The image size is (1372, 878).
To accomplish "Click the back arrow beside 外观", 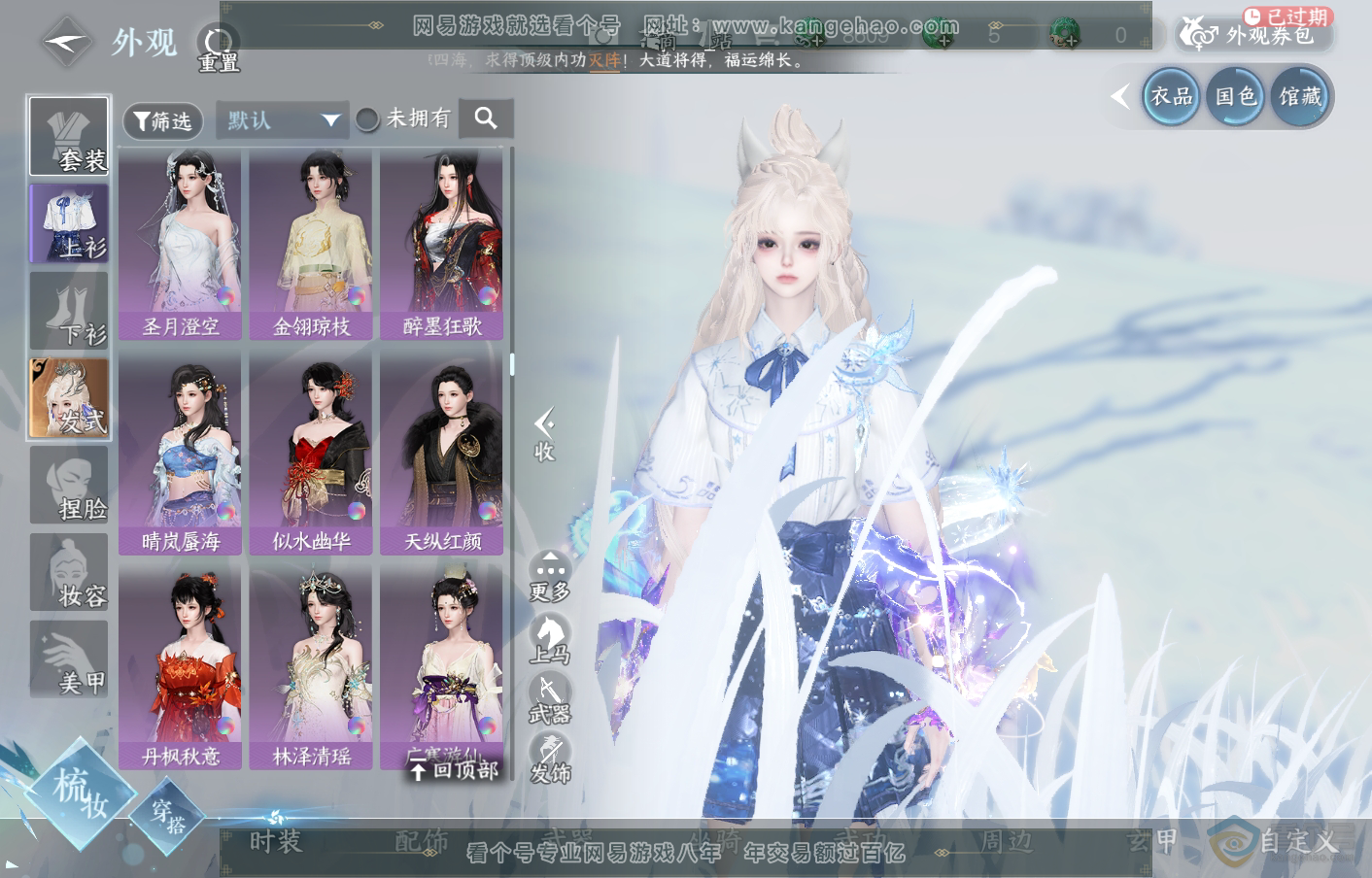I will pos(65,42).
